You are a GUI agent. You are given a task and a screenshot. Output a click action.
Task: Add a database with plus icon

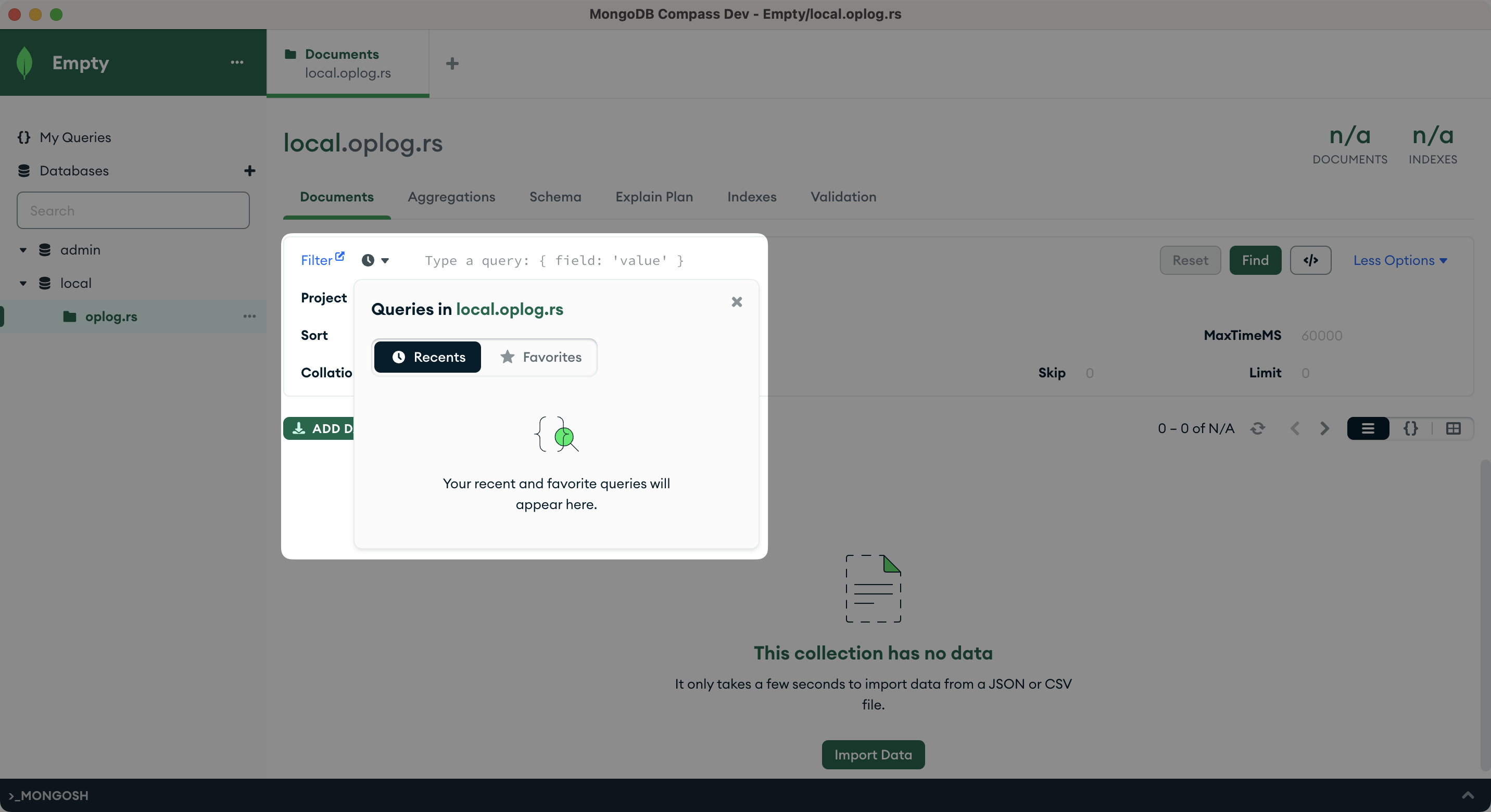[249, 171]
